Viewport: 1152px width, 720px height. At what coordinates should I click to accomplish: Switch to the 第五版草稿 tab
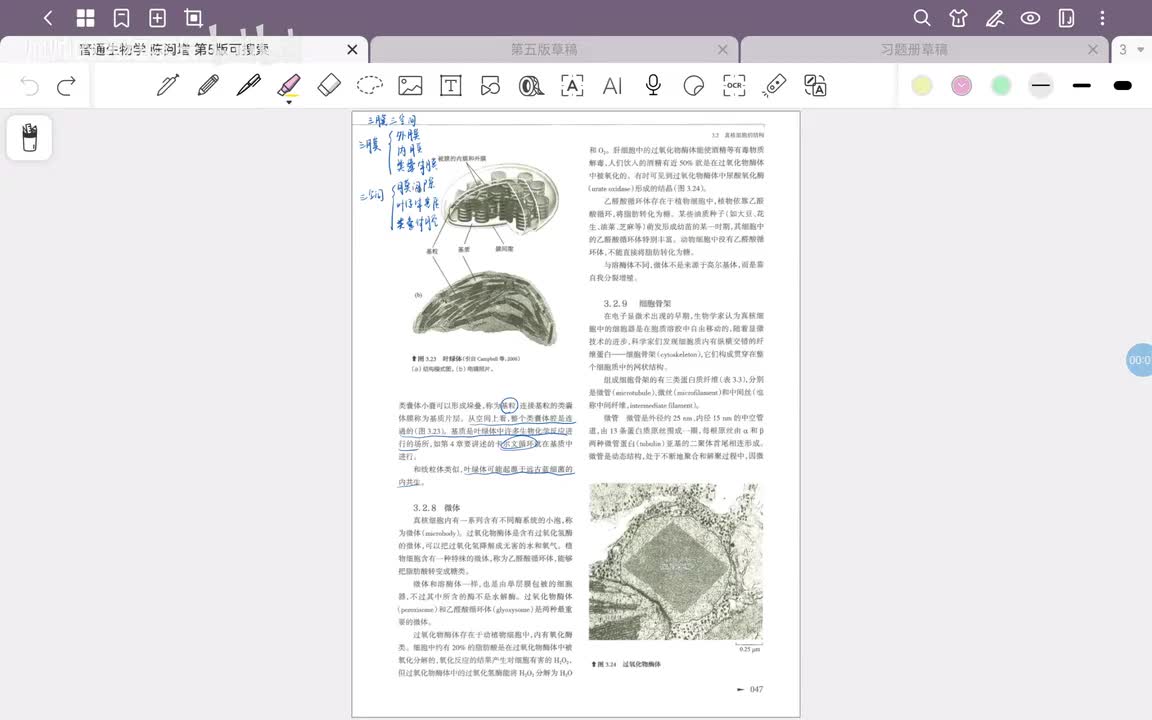[544, 49]
